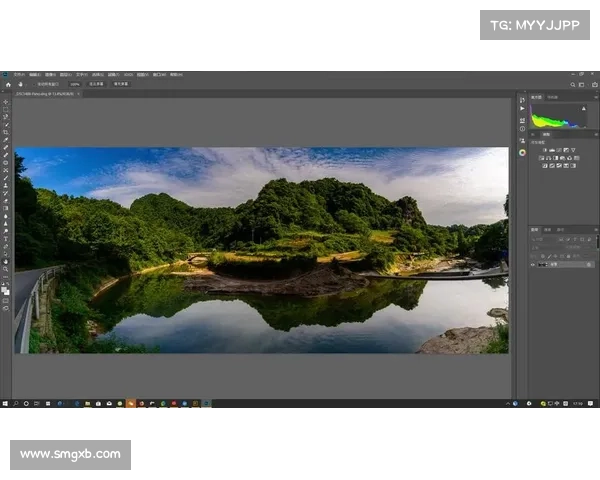Click the search icon at top right
The width and height of the screenshot is (600, 480).
click(574, 84)
